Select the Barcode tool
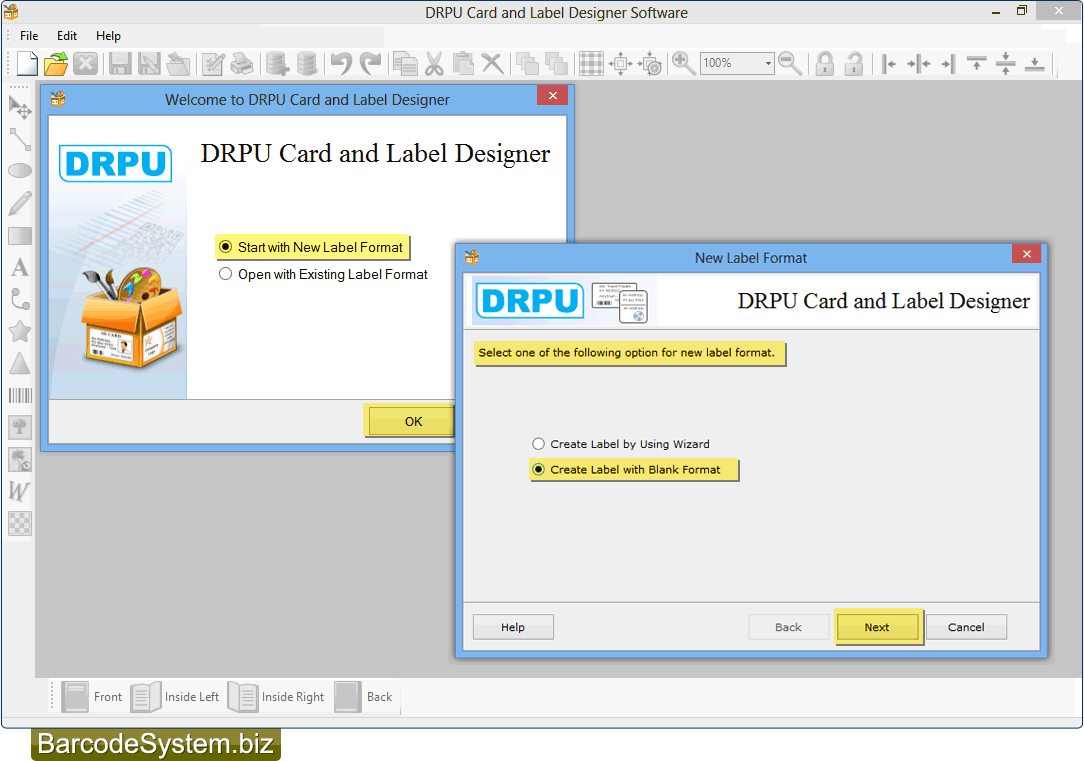 click(x=19, y=395)
